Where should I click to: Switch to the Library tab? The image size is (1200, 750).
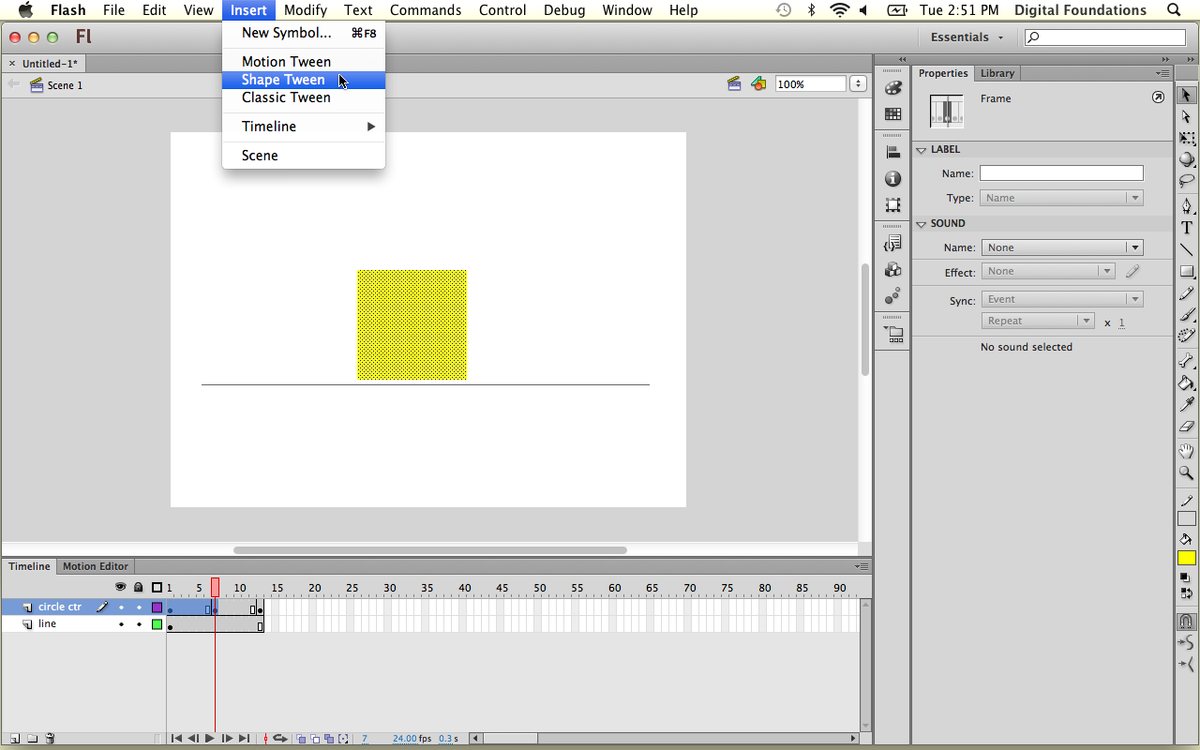[997, 73]
